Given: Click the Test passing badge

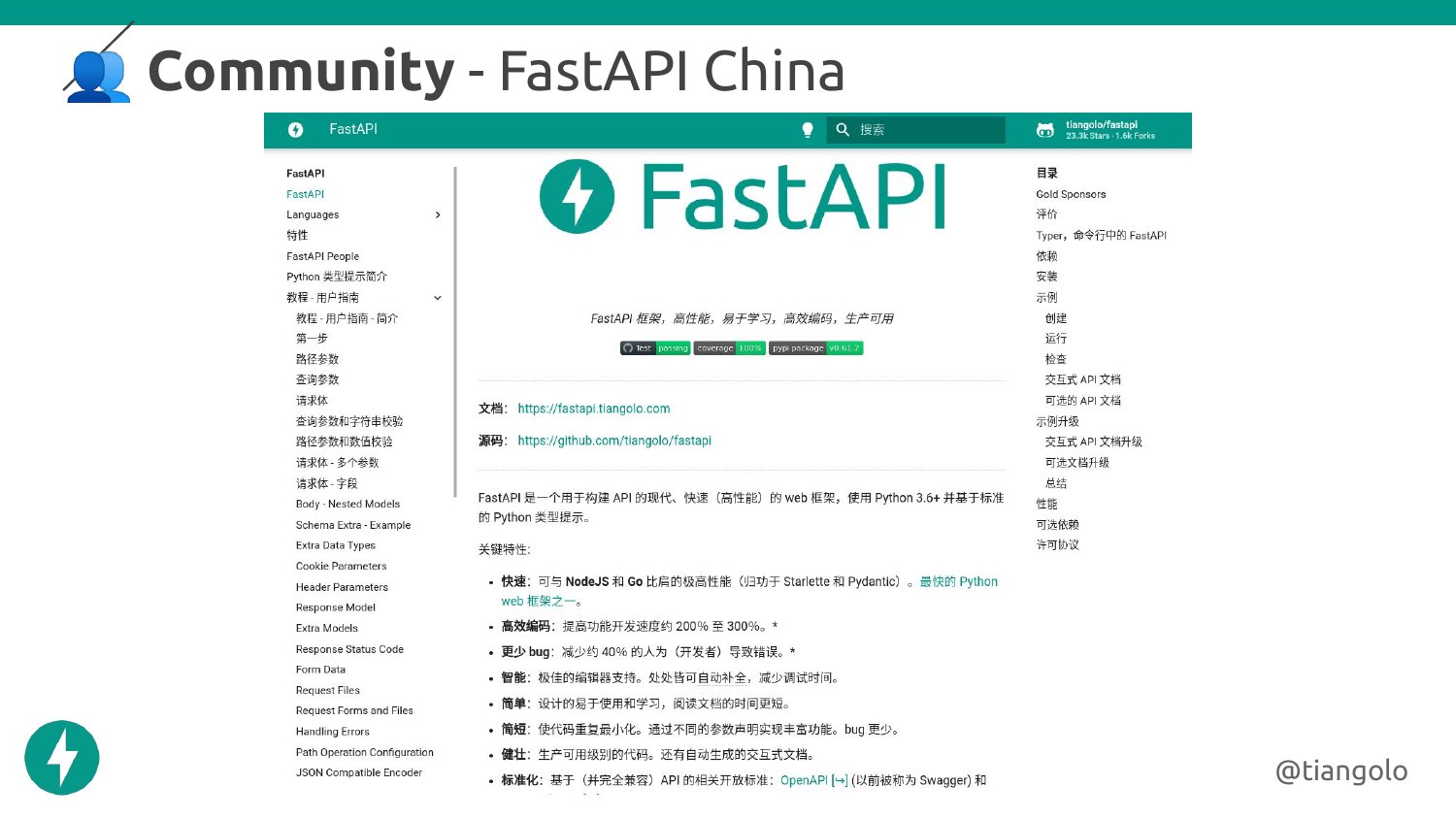Looking at the screenshot, I should (655, 348).
